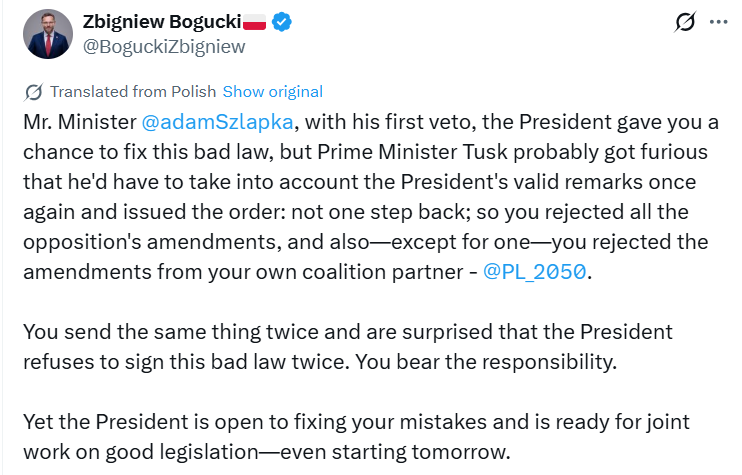The width and height of the screenshot is (742, 475).
Task: Open the three-dot more options menu
Action: pyautogui.click(x=719, y=22)
